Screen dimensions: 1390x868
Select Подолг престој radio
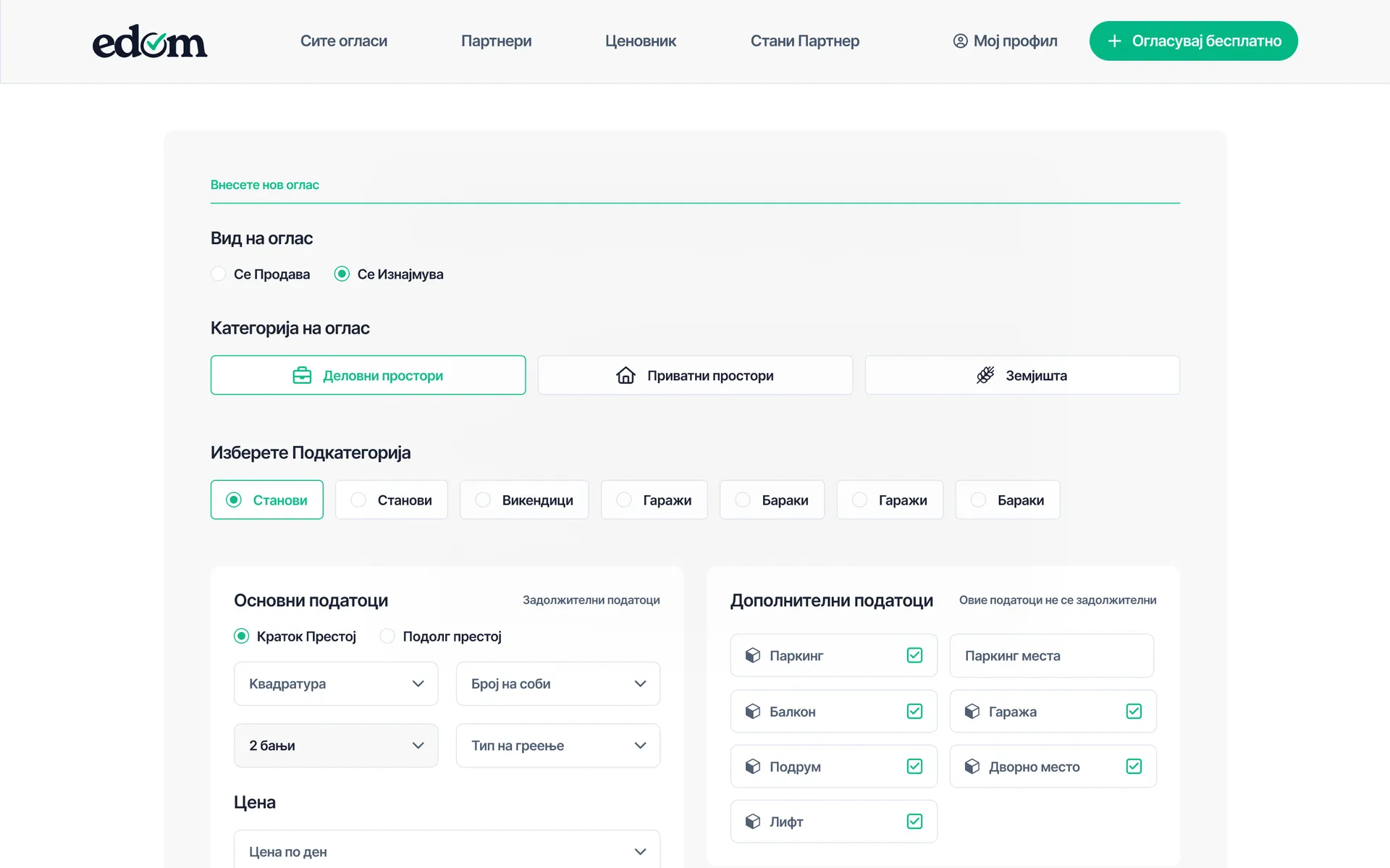click(387, 636)
